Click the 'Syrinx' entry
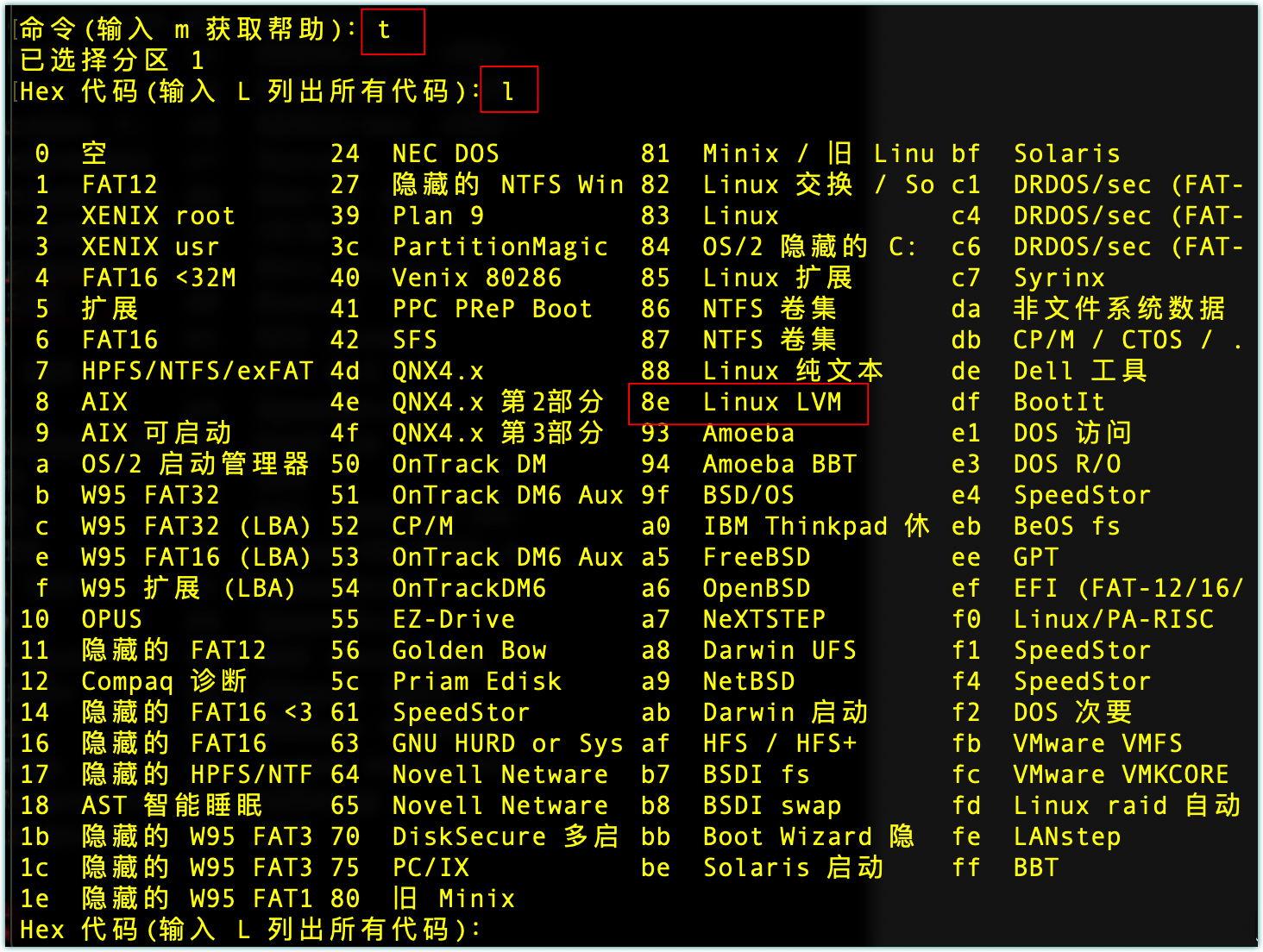Viewport: 1263px width, 952px height. tap(1059, 278)
